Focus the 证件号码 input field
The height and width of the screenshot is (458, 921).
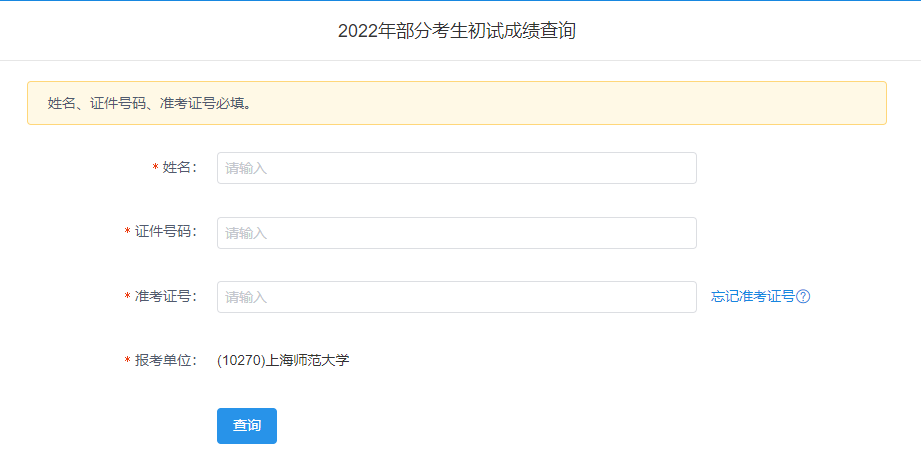[456, 233]
